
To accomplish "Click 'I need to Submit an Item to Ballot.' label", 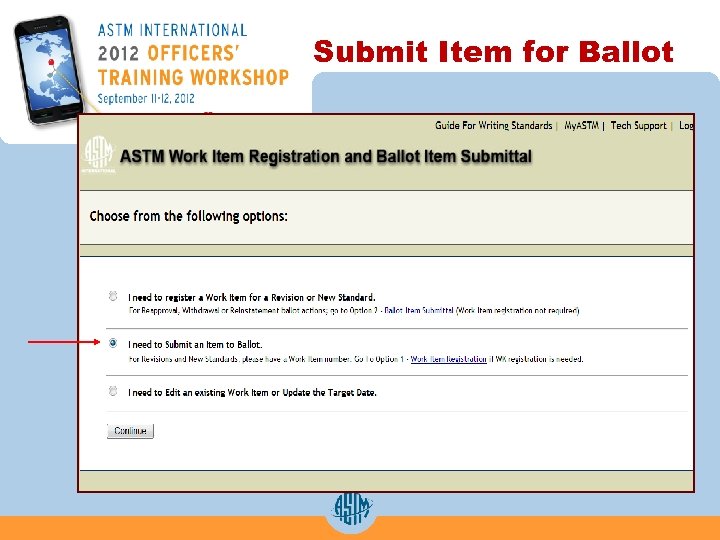I will (x=195, y=344).
